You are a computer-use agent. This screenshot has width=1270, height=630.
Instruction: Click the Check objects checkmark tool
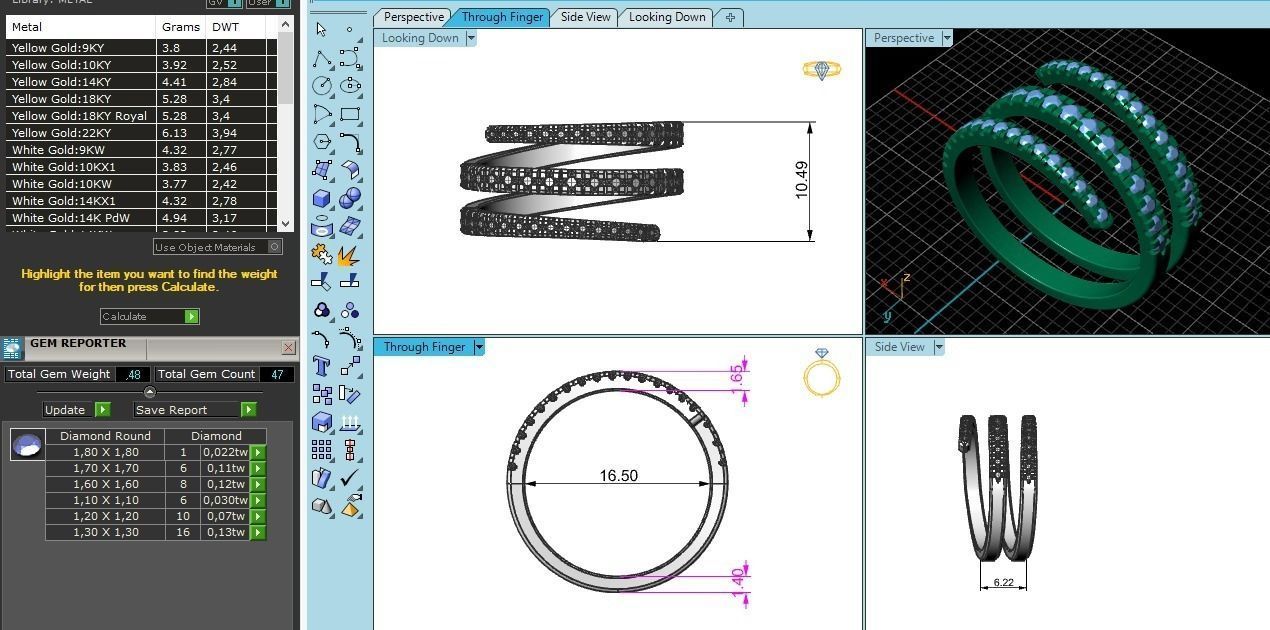pos(350,478)
